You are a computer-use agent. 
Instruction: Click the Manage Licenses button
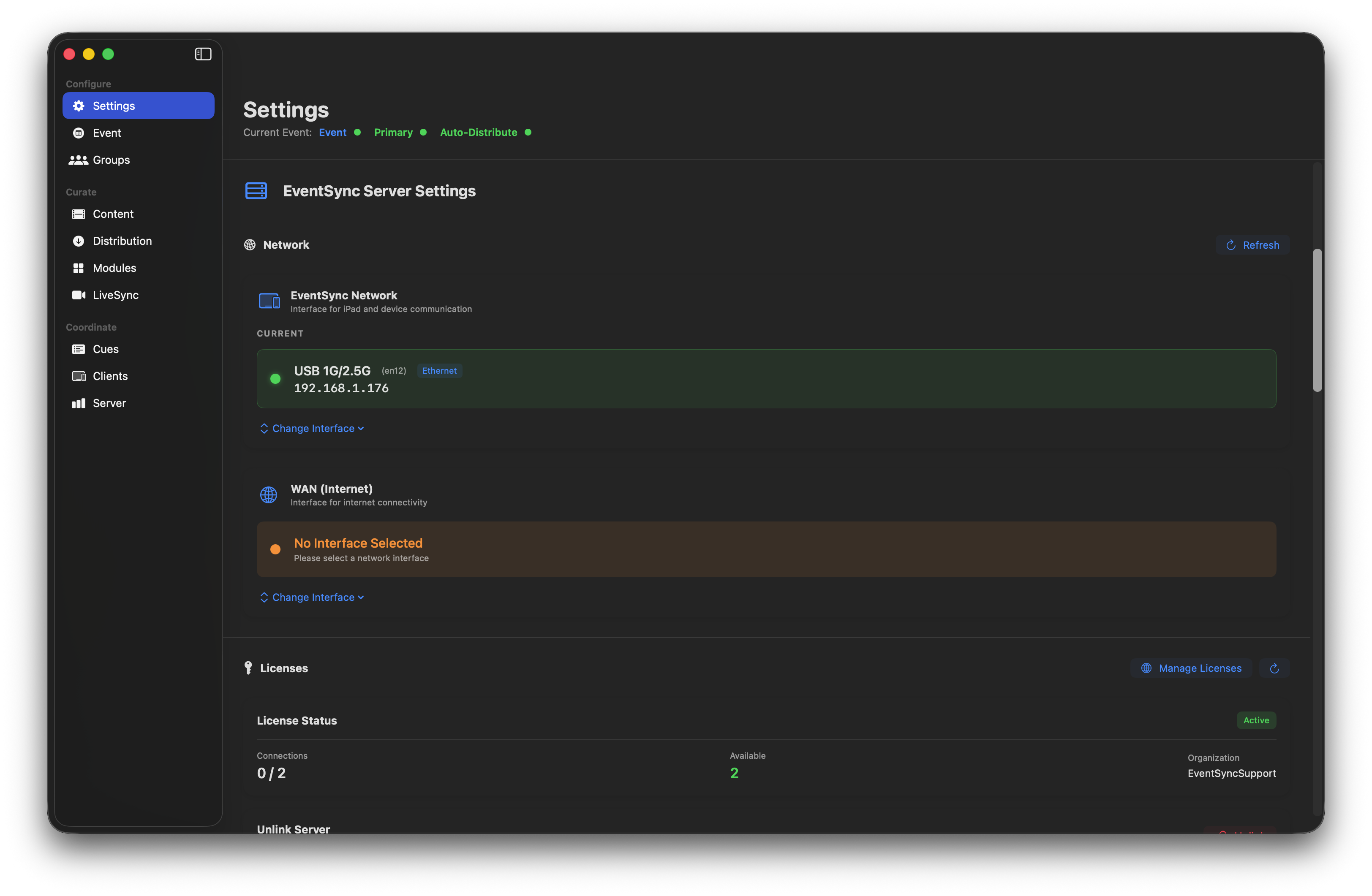point(1191,668)
